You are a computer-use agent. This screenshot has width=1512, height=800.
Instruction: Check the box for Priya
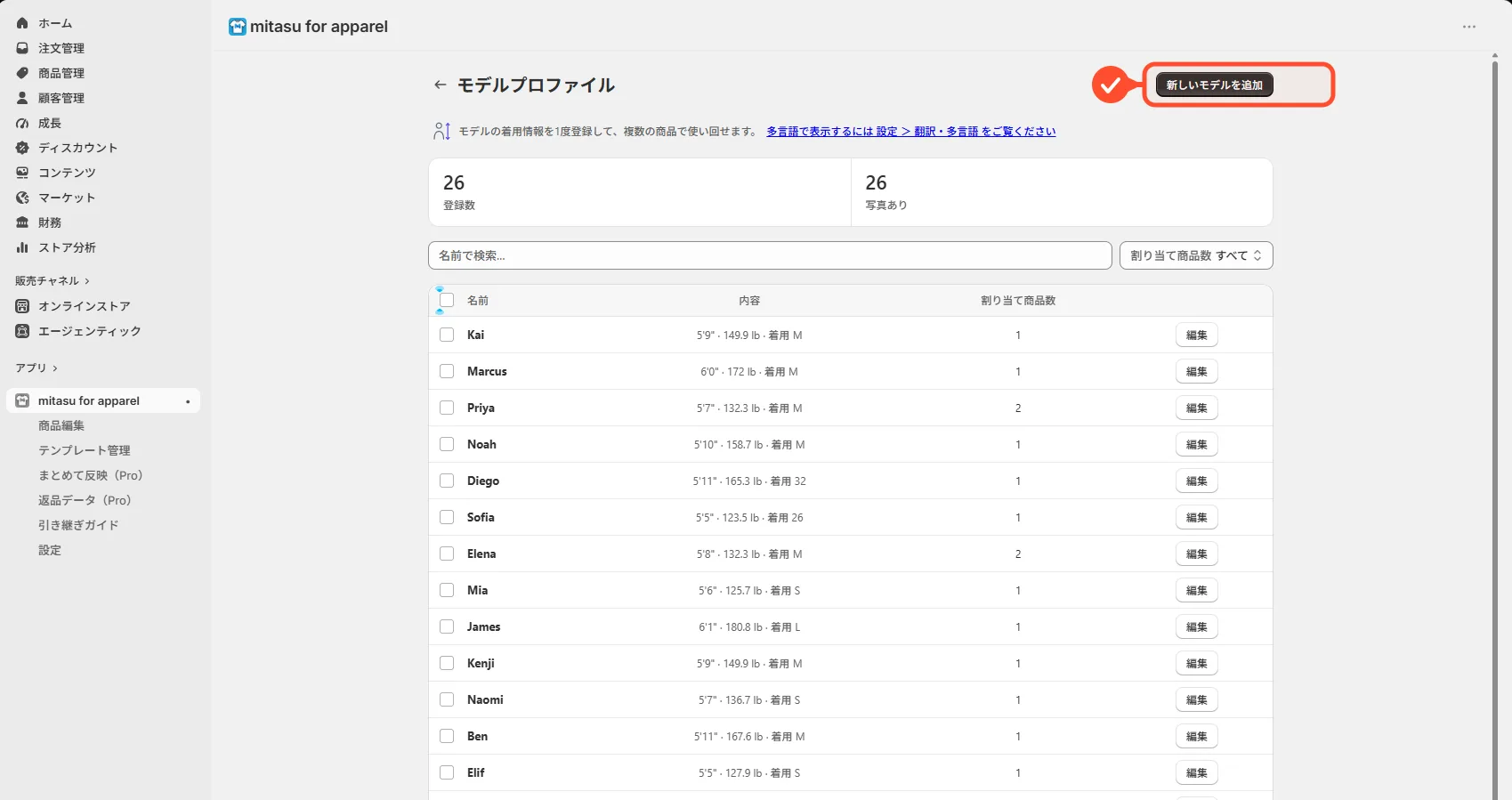pyautogui.click(x=447, y=408)
